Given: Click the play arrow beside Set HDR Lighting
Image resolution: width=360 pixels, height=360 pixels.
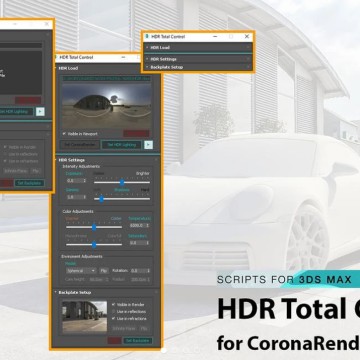Looking at the screenshot, I should 149,145.
